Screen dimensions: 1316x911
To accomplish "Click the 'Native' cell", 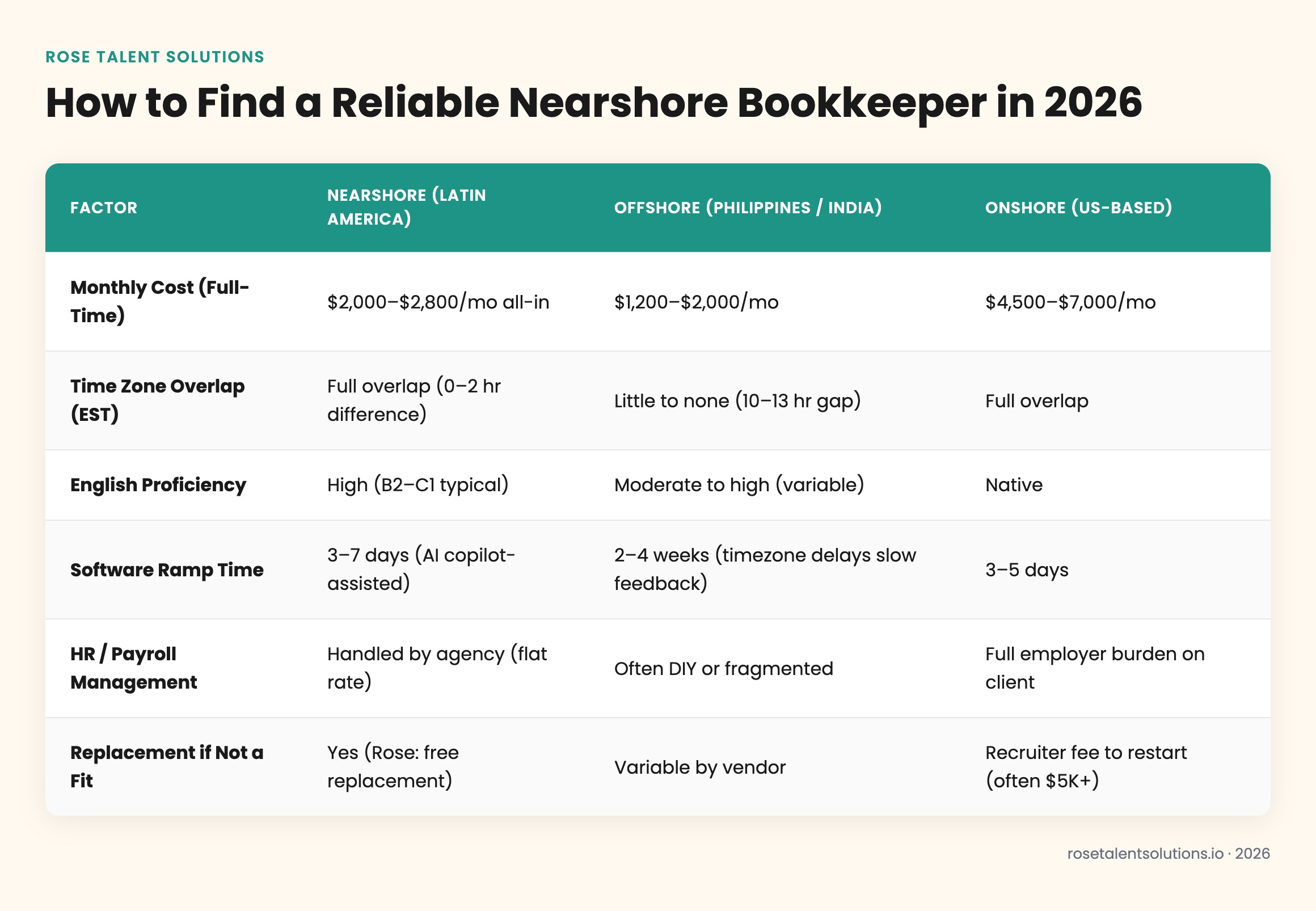I will (1014, 484).
